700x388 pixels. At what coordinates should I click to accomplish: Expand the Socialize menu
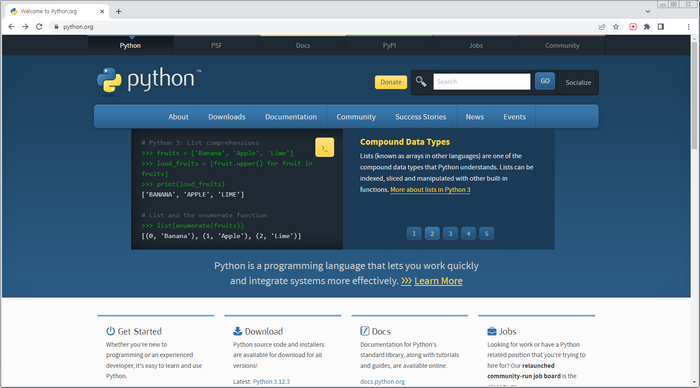click(578, 83)
